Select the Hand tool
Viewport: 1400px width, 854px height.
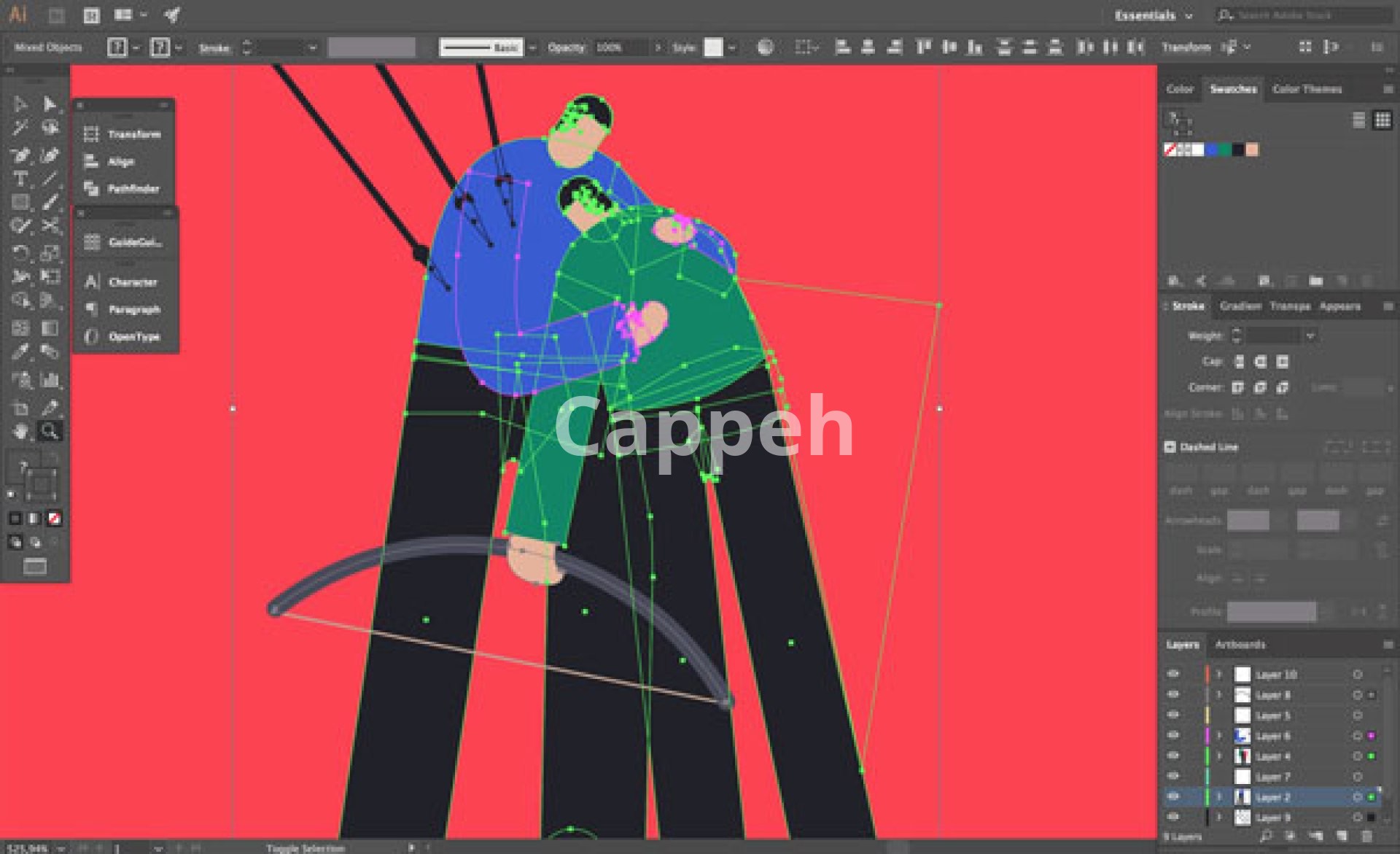click(20, 431)
